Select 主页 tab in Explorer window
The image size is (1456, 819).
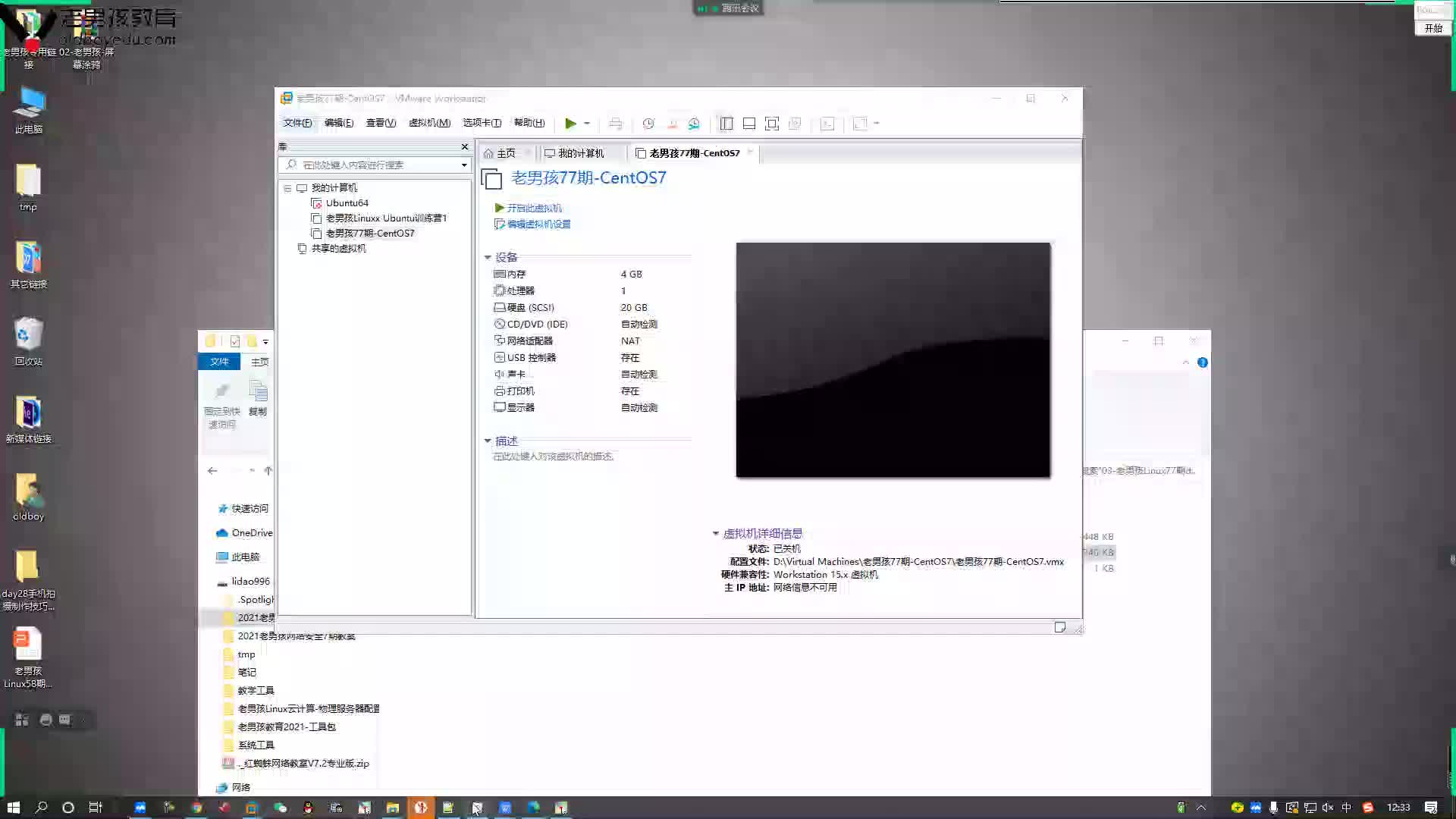[x=259, y=362]
